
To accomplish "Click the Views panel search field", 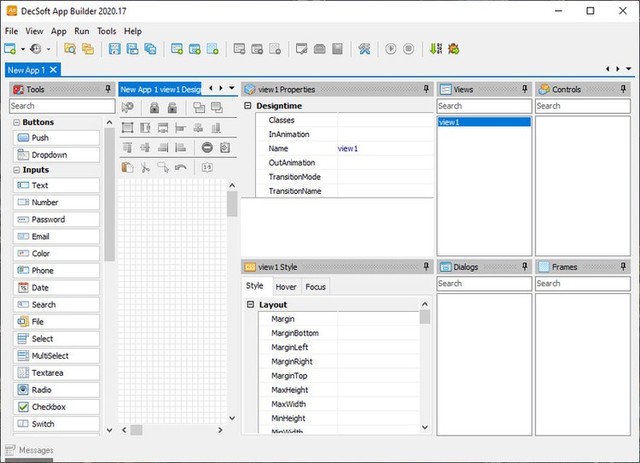I will pos(484,105).
